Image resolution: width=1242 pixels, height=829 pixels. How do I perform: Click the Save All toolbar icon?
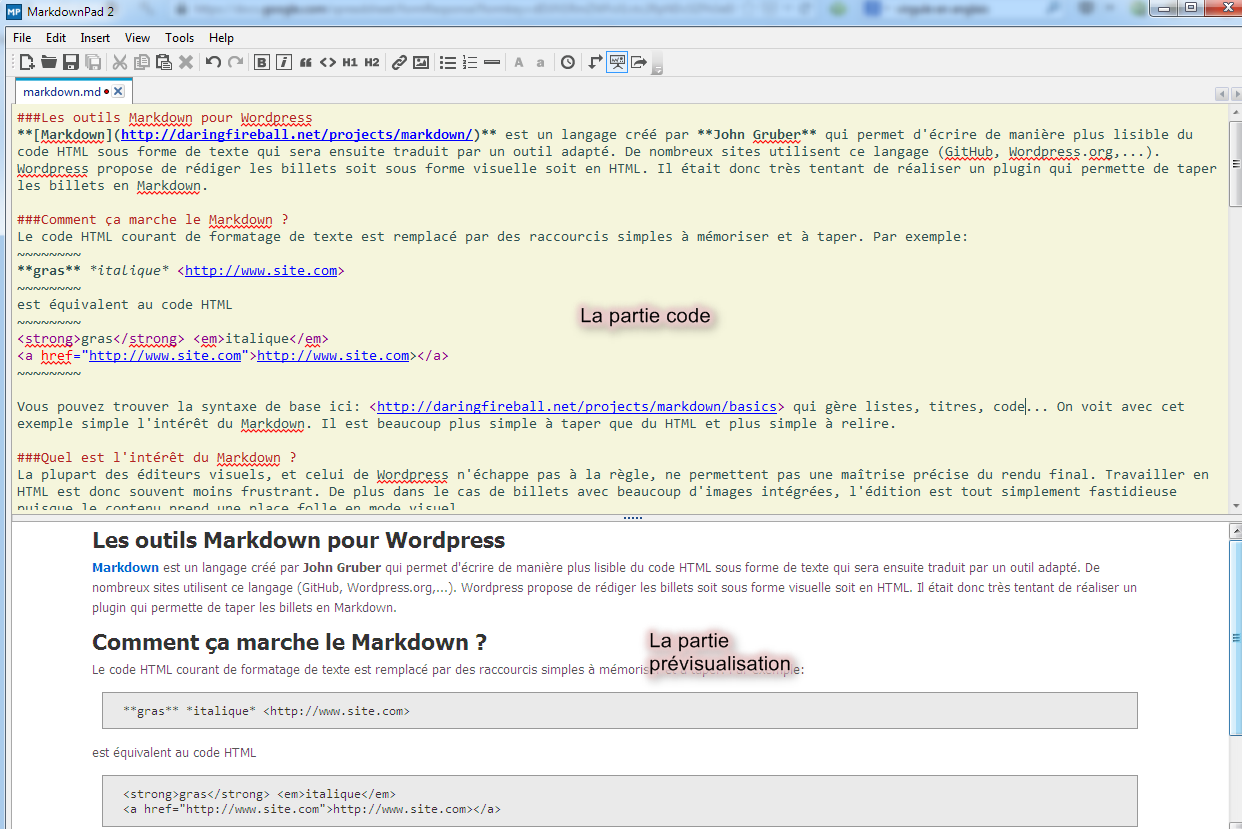[93, 62]
